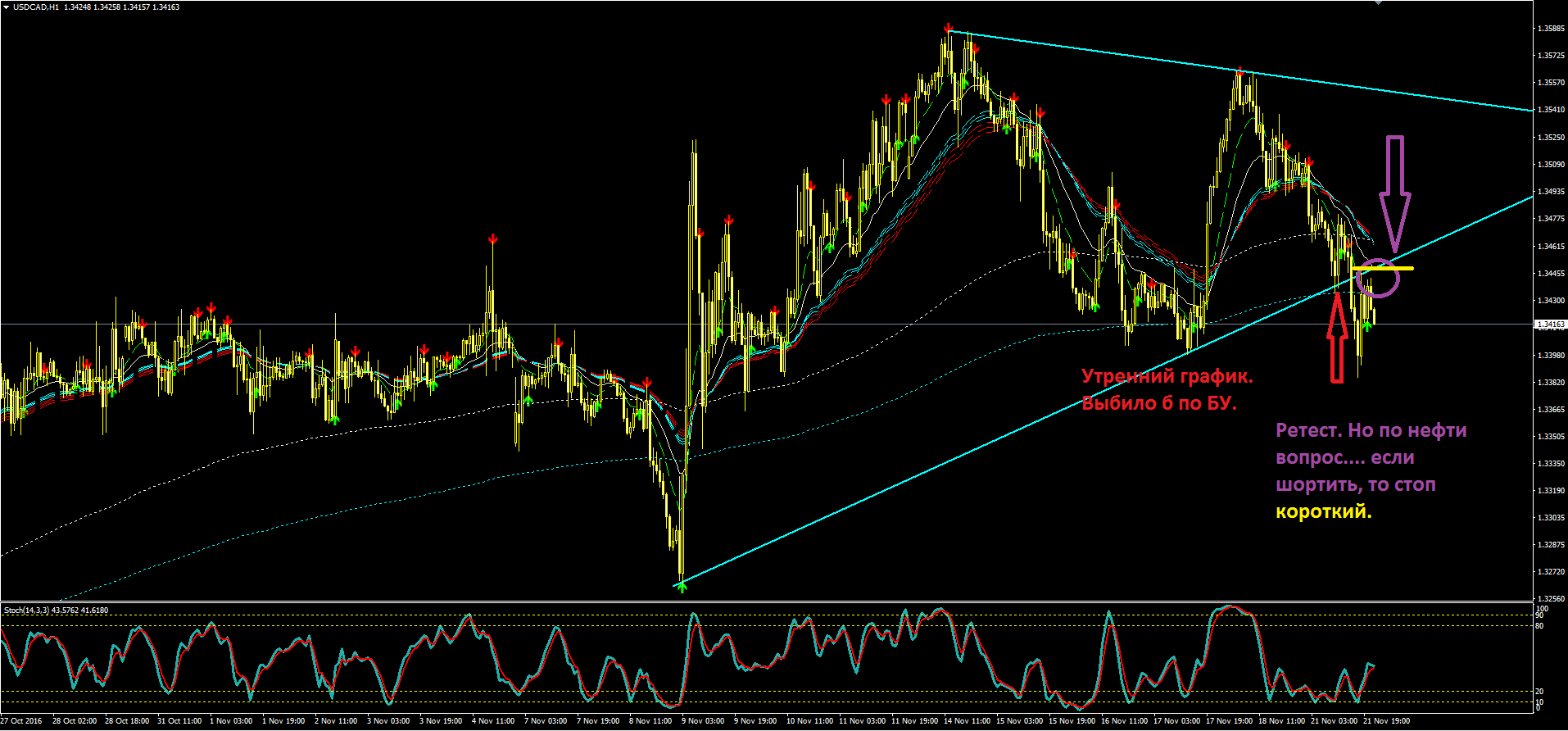The width and height of the screenshot is (1568, 731).
Task: Click the 27 Oct 2016 time label
Action: click(x=21, y=721)
